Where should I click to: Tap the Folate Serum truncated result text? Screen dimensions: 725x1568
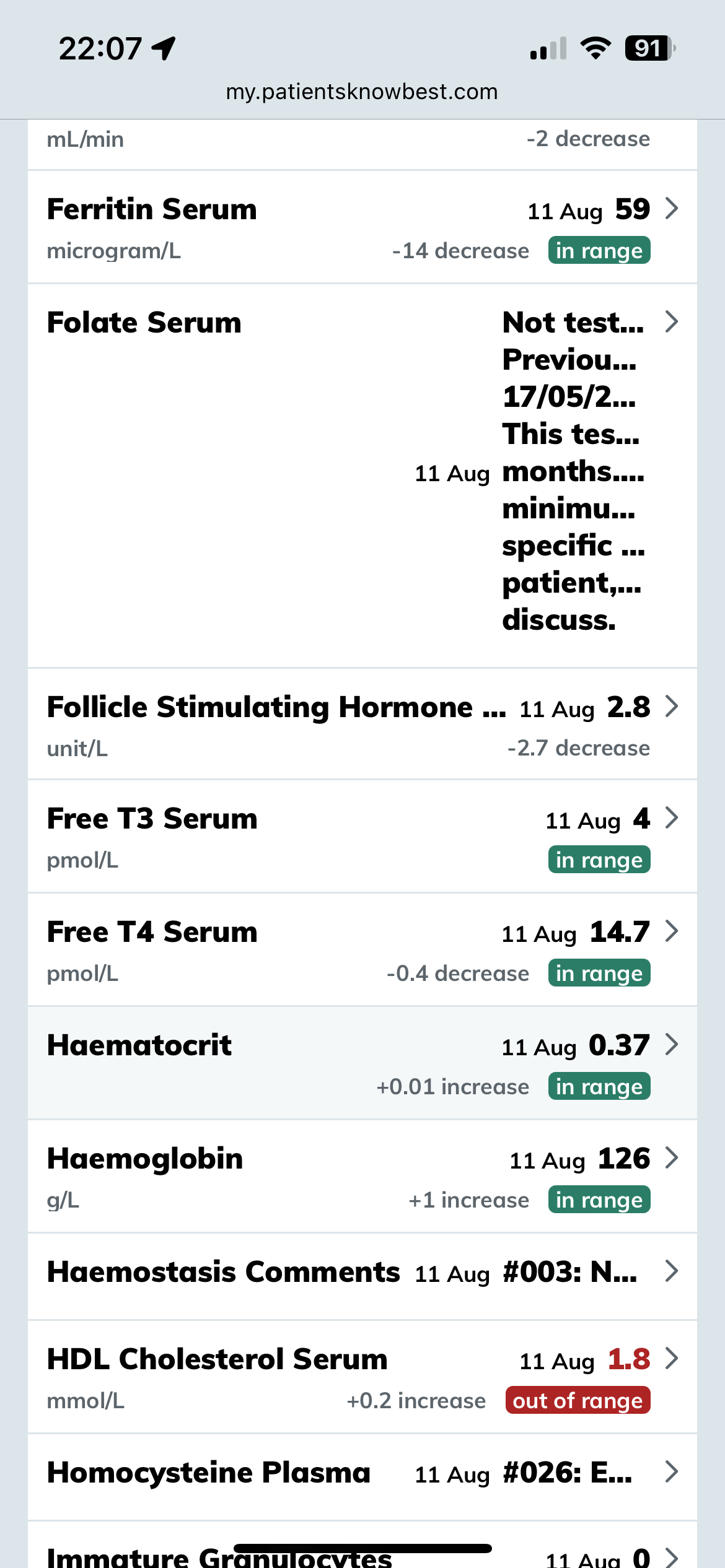573,471
